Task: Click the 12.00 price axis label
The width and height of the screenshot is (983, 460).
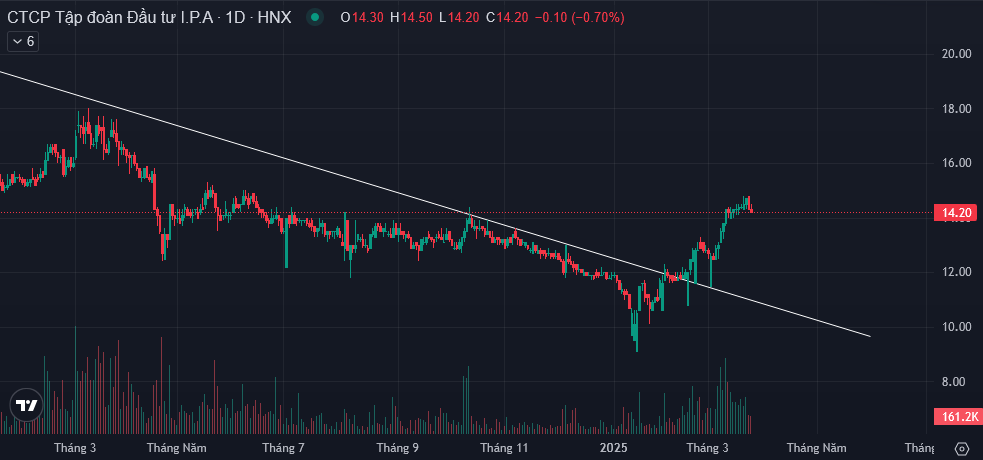Action: (956, 273)
